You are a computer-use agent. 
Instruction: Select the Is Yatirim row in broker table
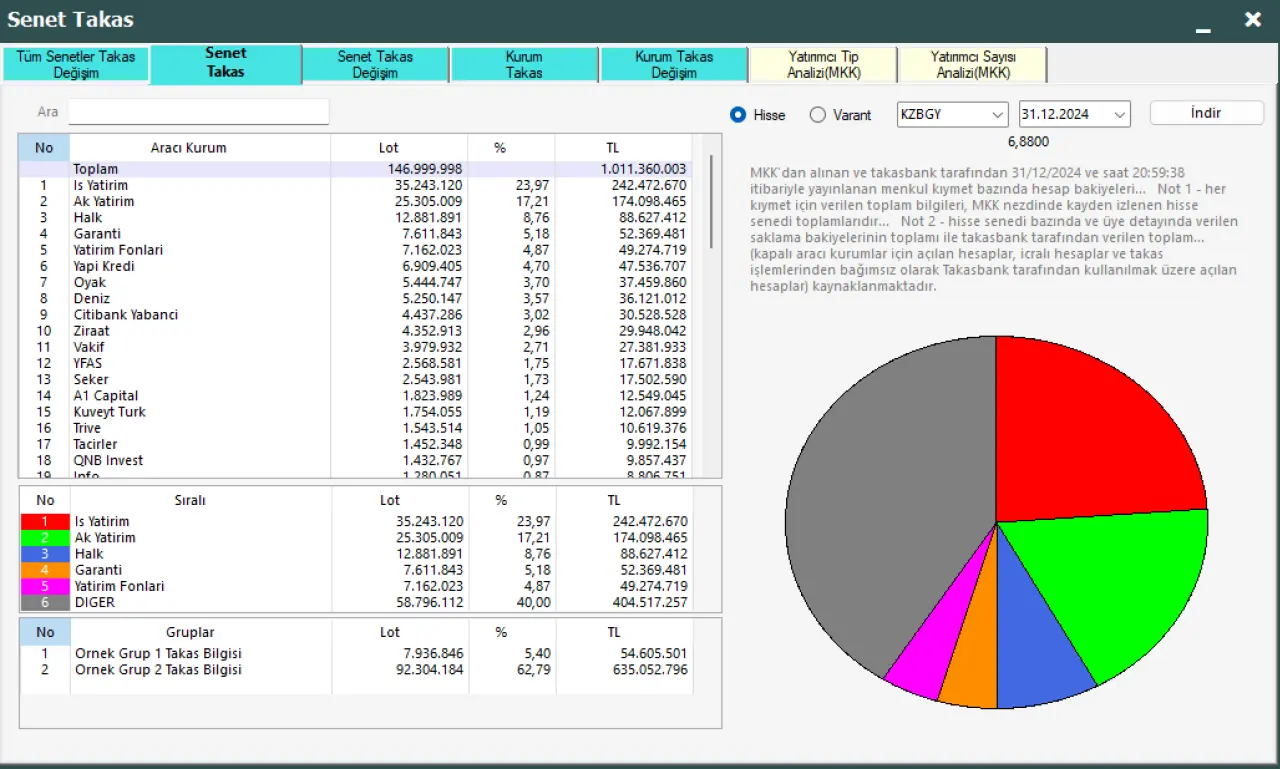tap(355, 185)
